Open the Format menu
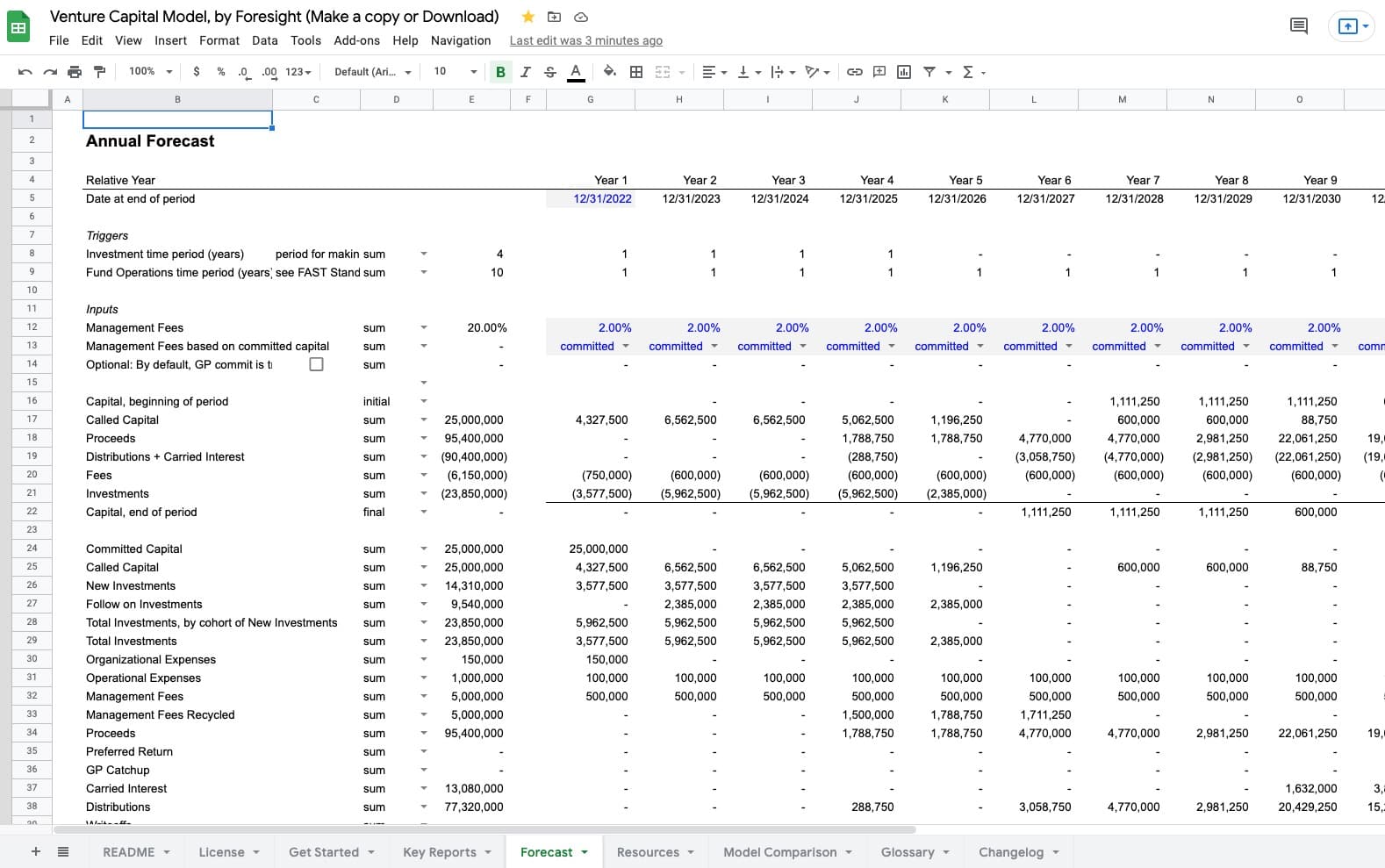The image size is (1385, 868). (x=219, y=40)
